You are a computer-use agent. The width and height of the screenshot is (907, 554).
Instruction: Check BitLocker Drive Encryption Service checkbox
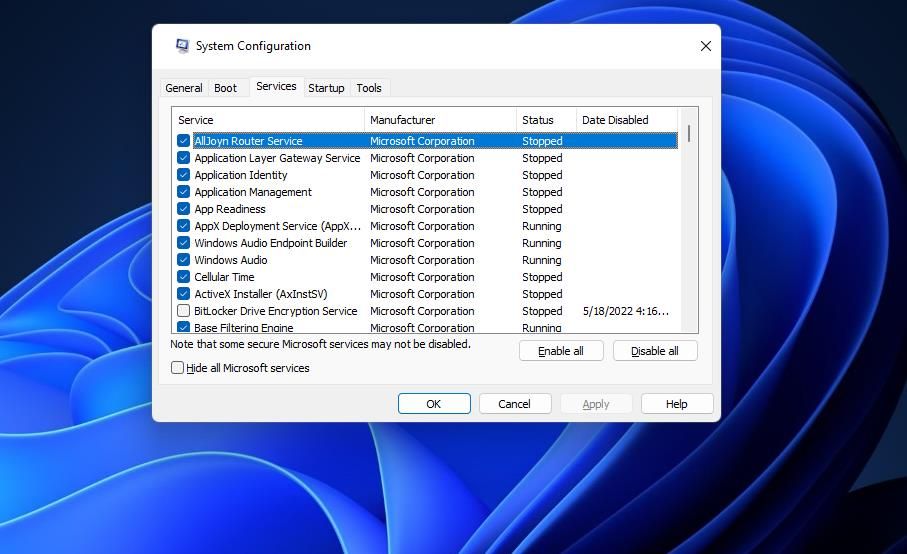click(x=183, y=311)
